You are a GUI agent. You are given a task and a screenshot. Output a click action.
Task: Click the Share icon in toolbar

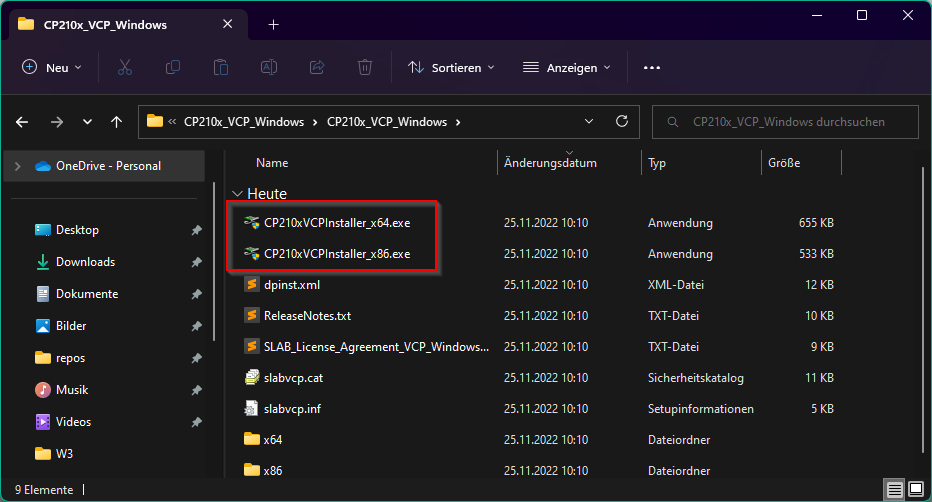tap(317, 68)
